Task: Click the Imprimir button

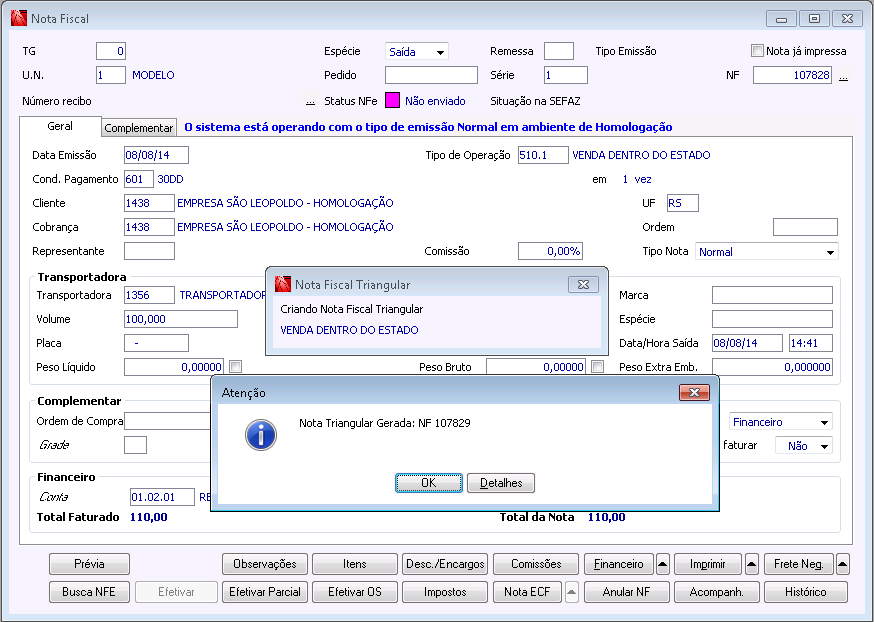Action: point(708,564)
